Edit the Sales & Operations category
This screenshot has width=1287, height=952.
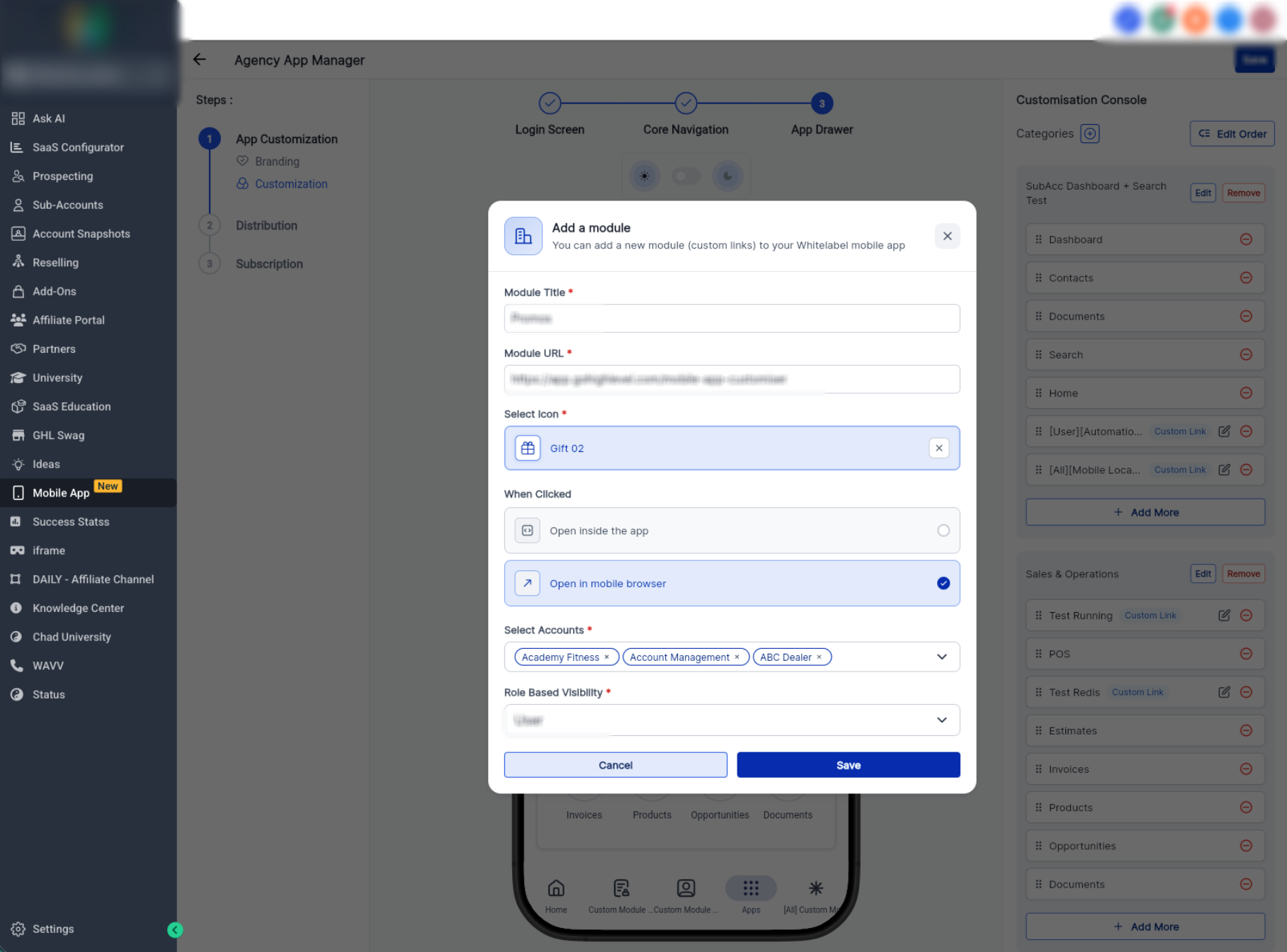pos(1203,574)
